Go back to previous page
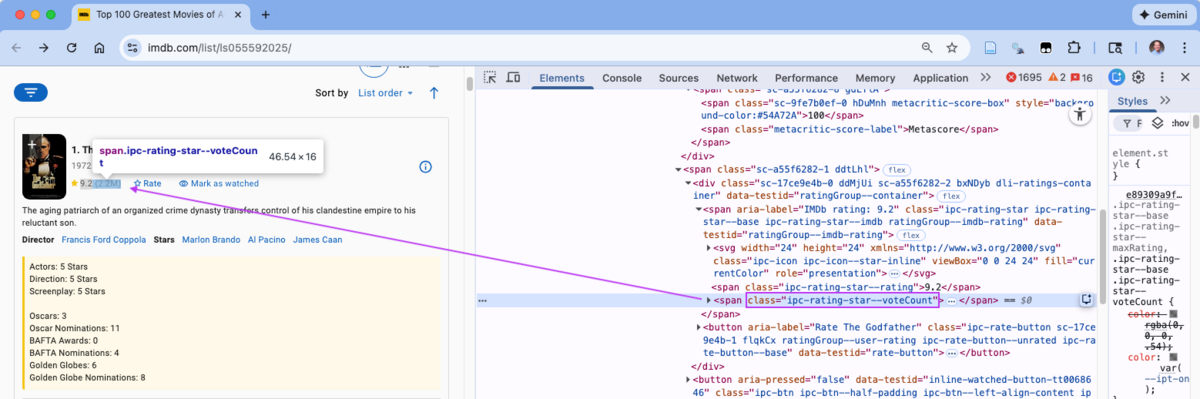This screenshot has width=1200, height=399. (x=17, y=47)
